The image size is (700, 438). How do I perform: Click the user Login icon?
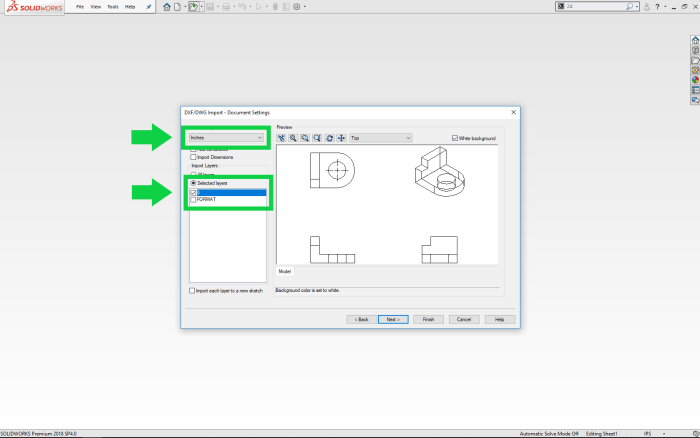pos(646,7)
